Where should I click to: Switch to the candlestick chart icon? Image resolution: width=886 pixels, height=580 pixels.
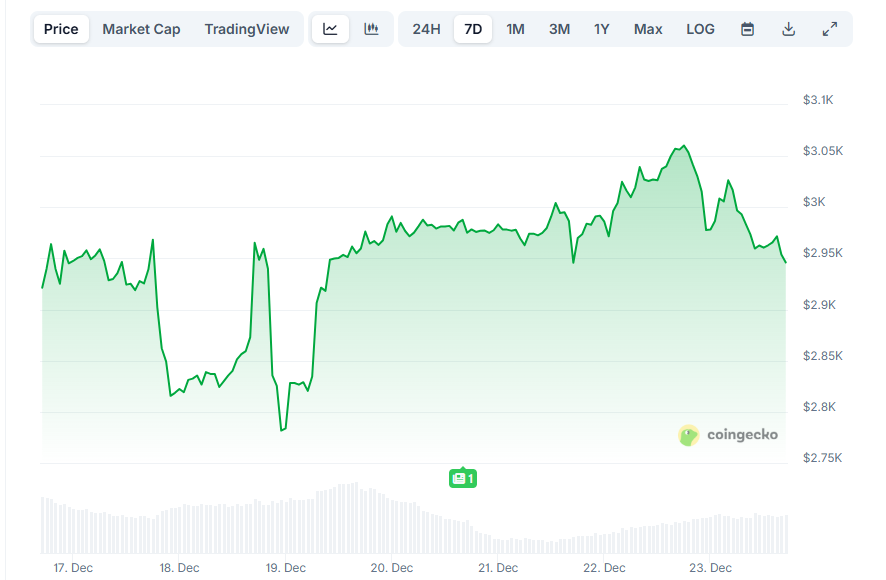(x=371, y=29)
